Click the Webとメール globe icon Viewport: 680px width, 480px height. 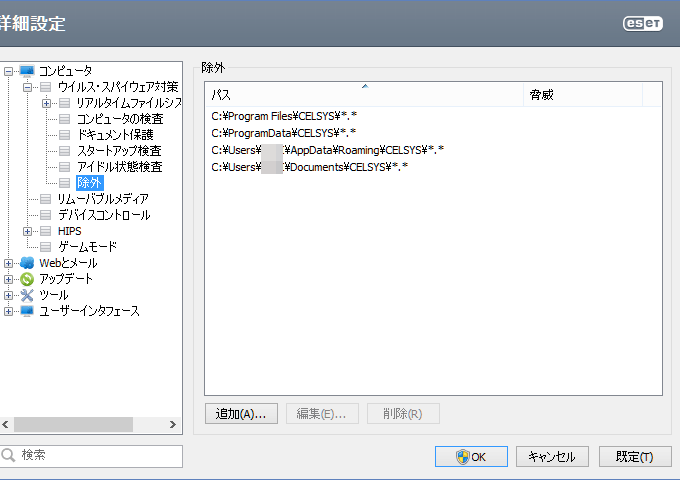pos(27,263)
